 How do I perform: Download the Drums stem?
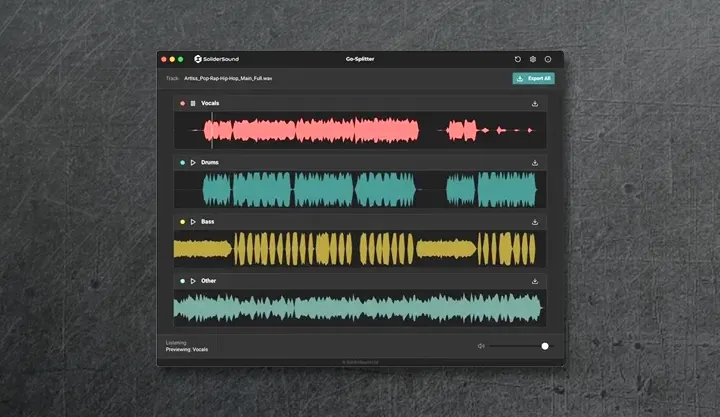coord(535,162)
